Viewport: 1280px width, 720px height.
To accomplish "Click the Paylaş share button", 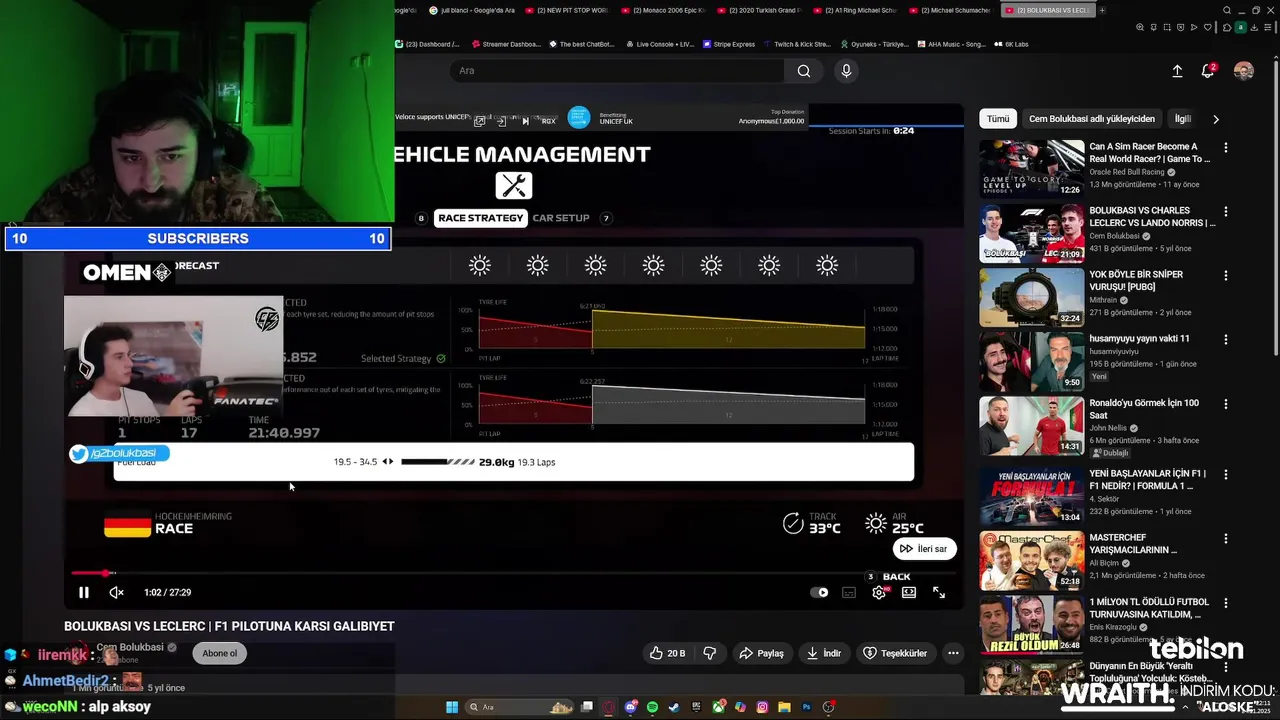I will click(x=761, y=653).
